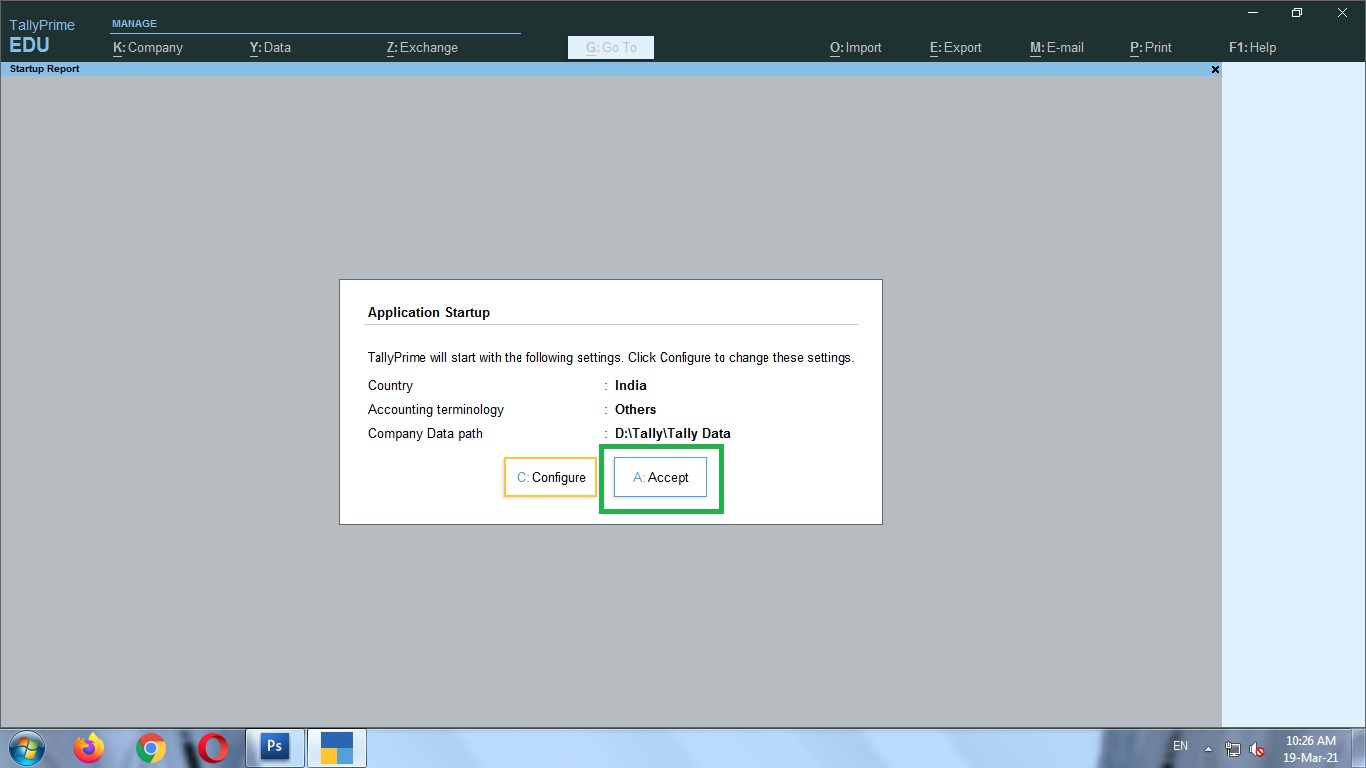Click the TallyPrime EDU logo
Image resolution: width=1366 pixels, height=768 pixels.
[x=42, y=35]
